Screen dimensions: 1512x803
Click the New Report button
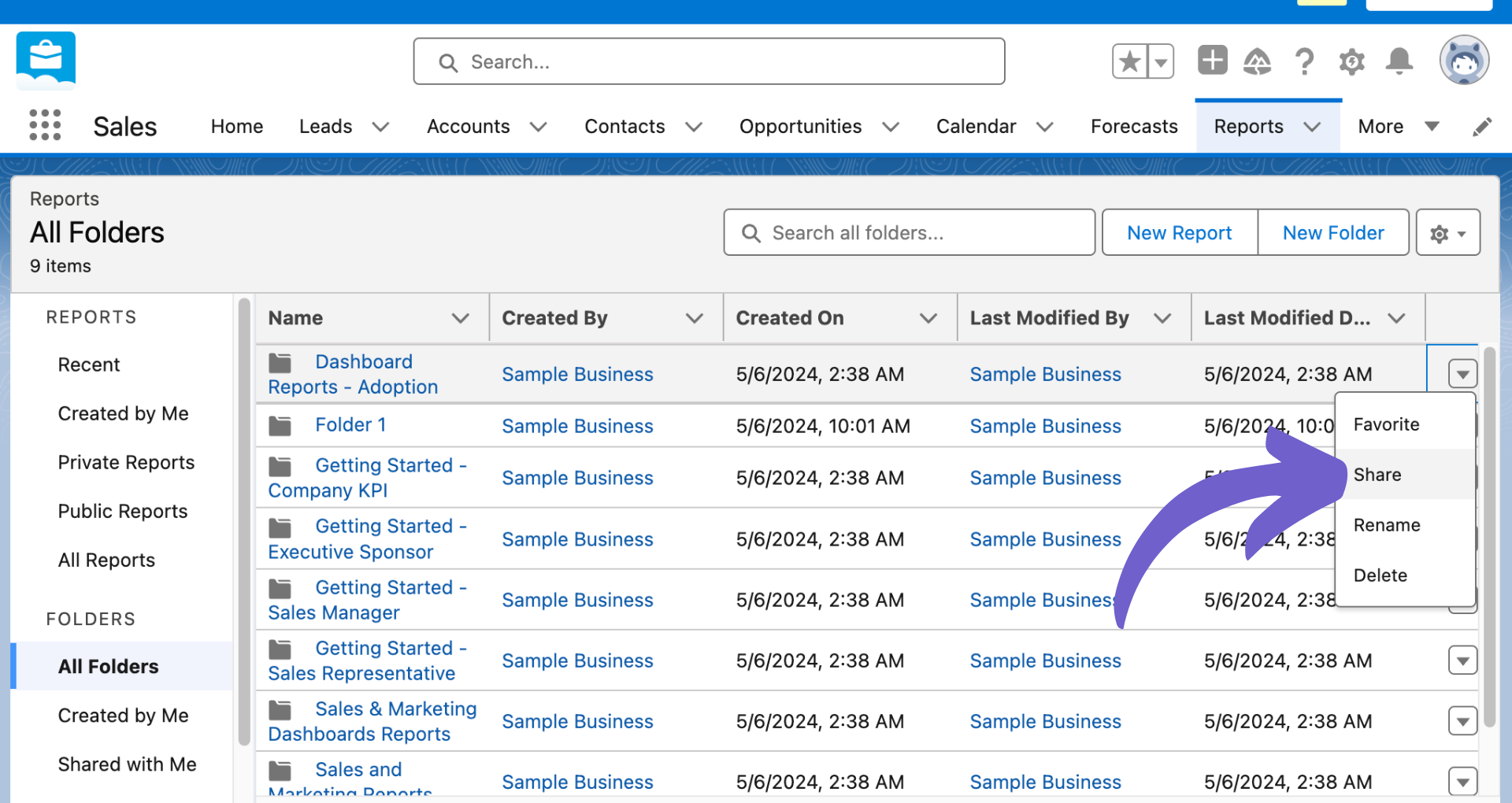[x=1179, y=233]
